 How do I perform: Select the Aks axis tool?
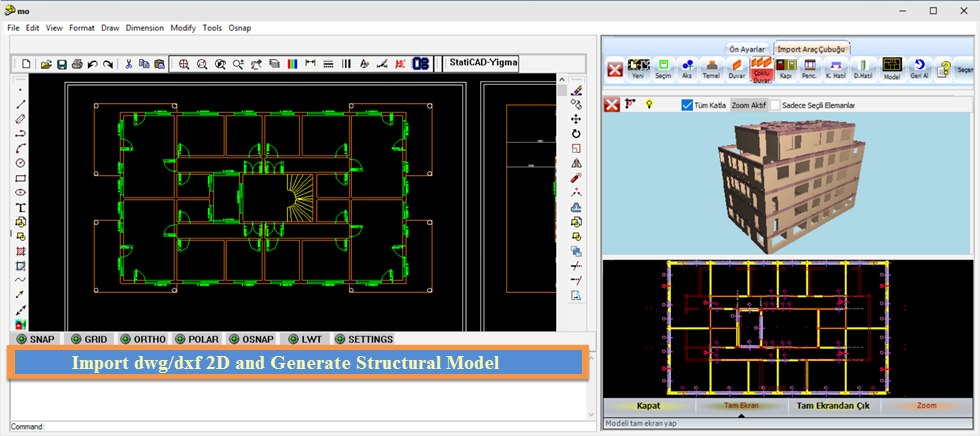[687, 68]
